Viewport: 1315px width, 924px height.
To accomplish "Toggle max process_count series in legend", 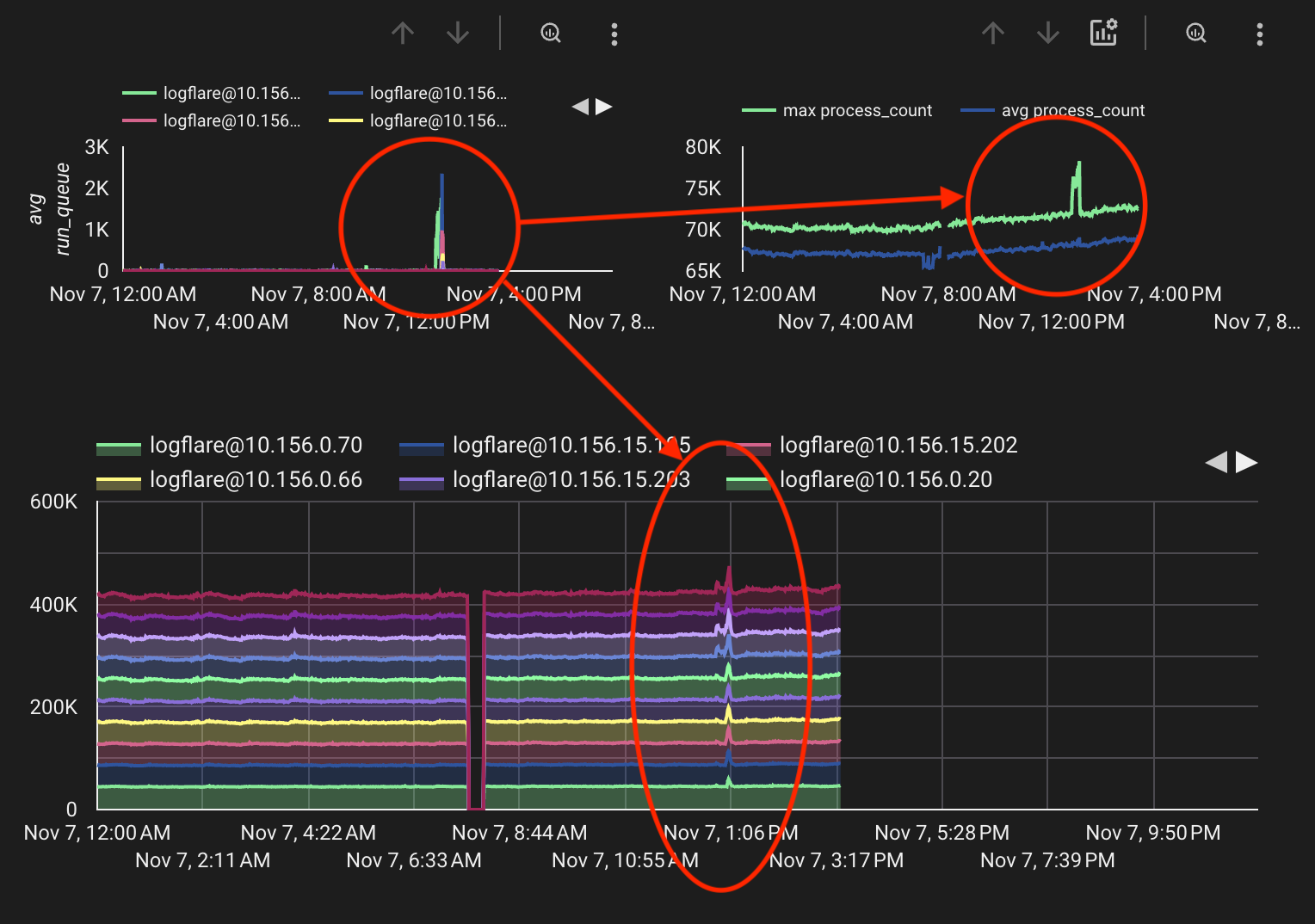I will (856, 111).
